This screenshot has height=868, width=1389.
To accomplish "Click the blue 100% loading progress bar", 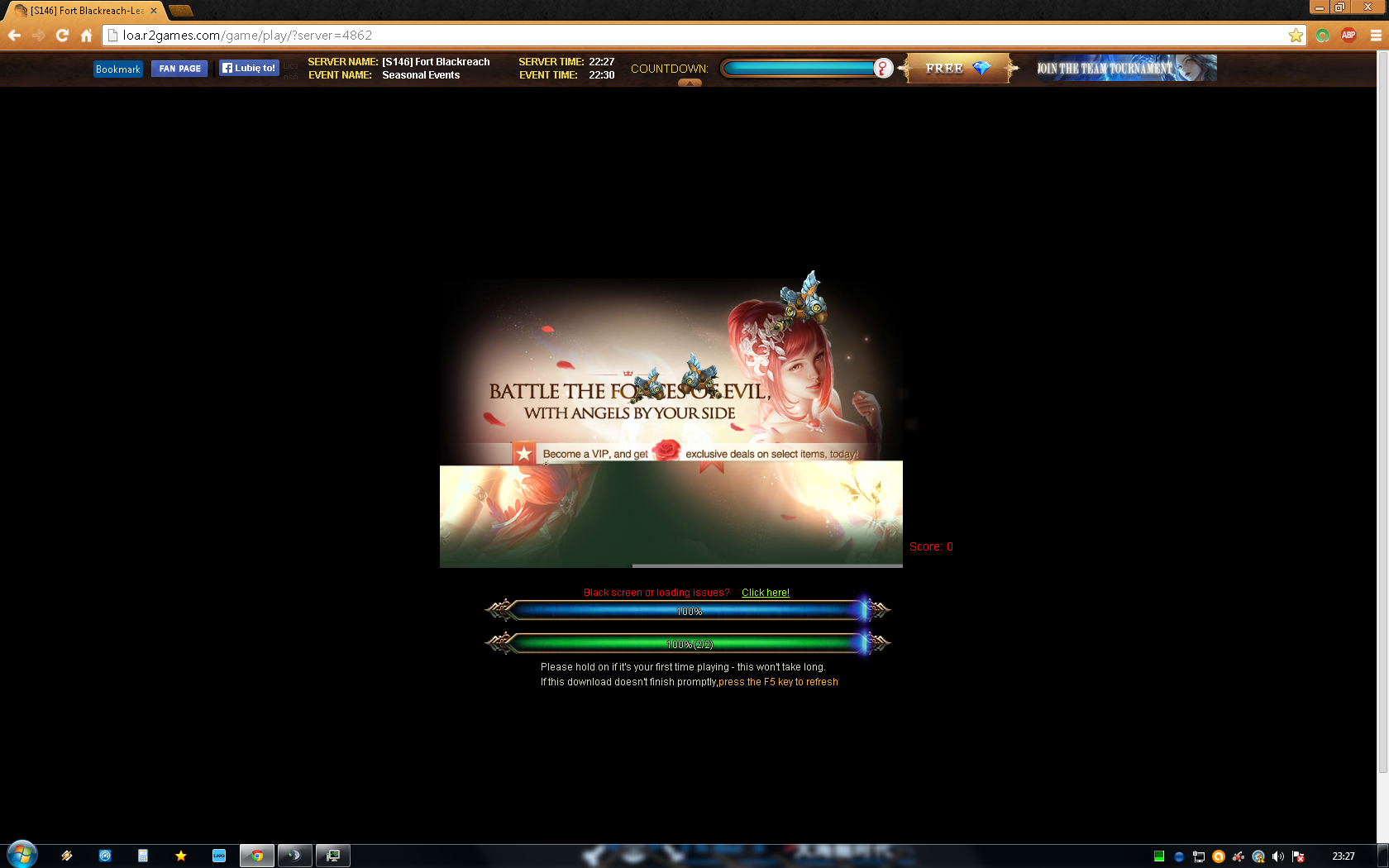I will [x=689, y=612].
